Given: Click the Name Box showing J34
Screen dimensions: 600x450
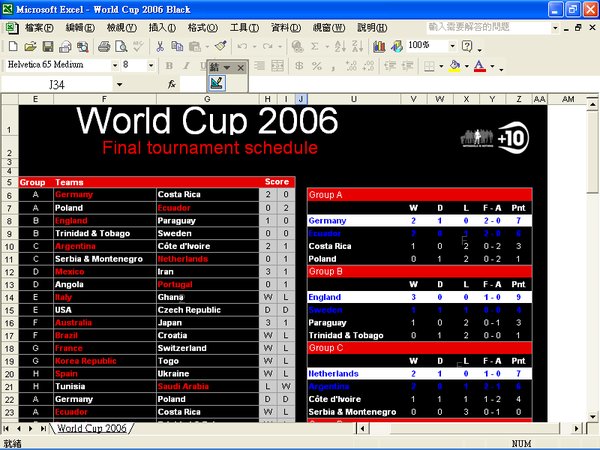Looking at the screenshot, I should 57,84.
